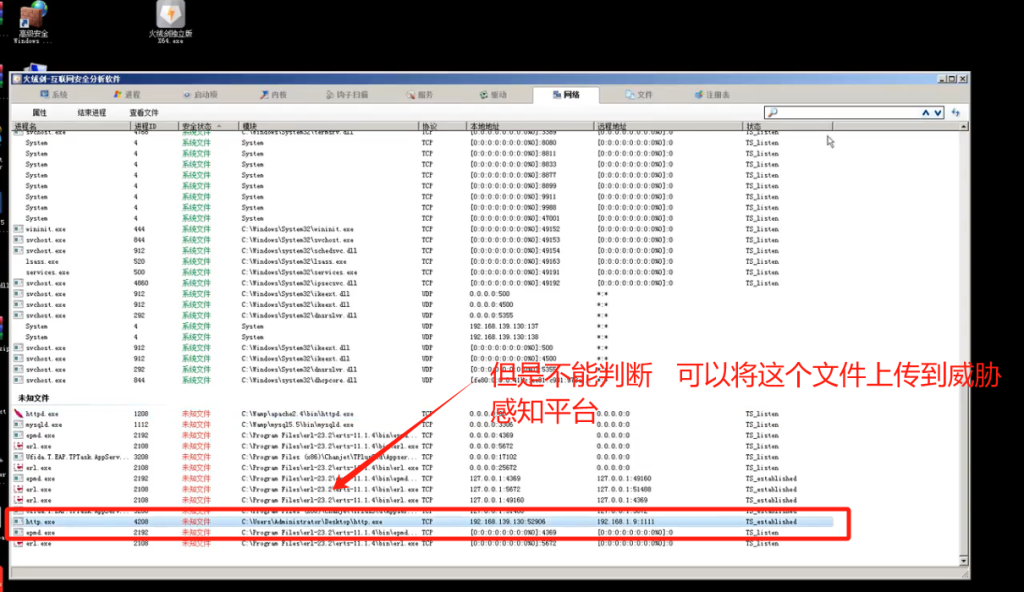
Task: Click remote address 192.168.1.9:1111
Action: [625, 522]
